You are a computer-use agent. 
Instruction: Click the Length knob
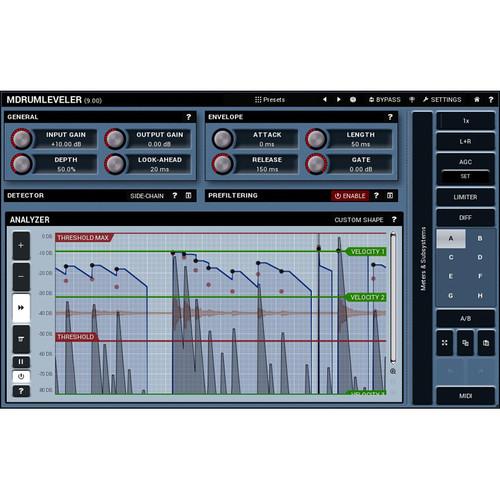pos(316,139)
